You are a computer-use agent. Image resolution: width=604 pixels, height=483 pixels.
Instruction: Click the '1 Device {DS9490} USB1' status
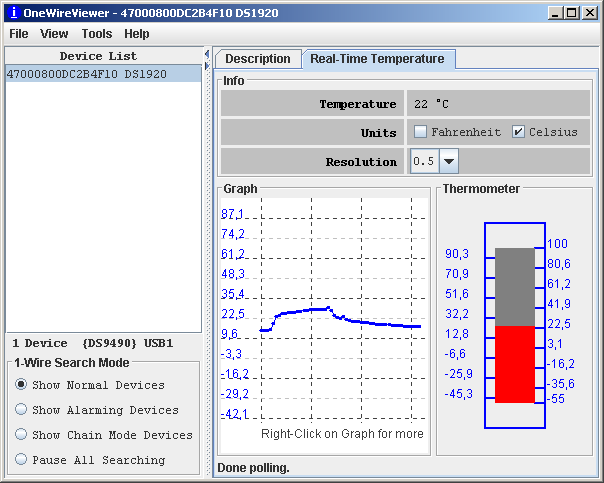tap(92, 343)
